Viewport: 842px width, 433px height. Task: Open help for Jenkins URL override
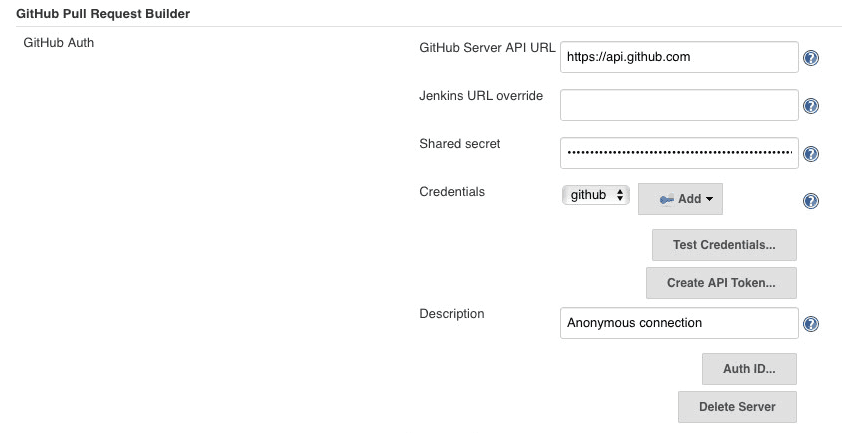[x=811, y=106]
